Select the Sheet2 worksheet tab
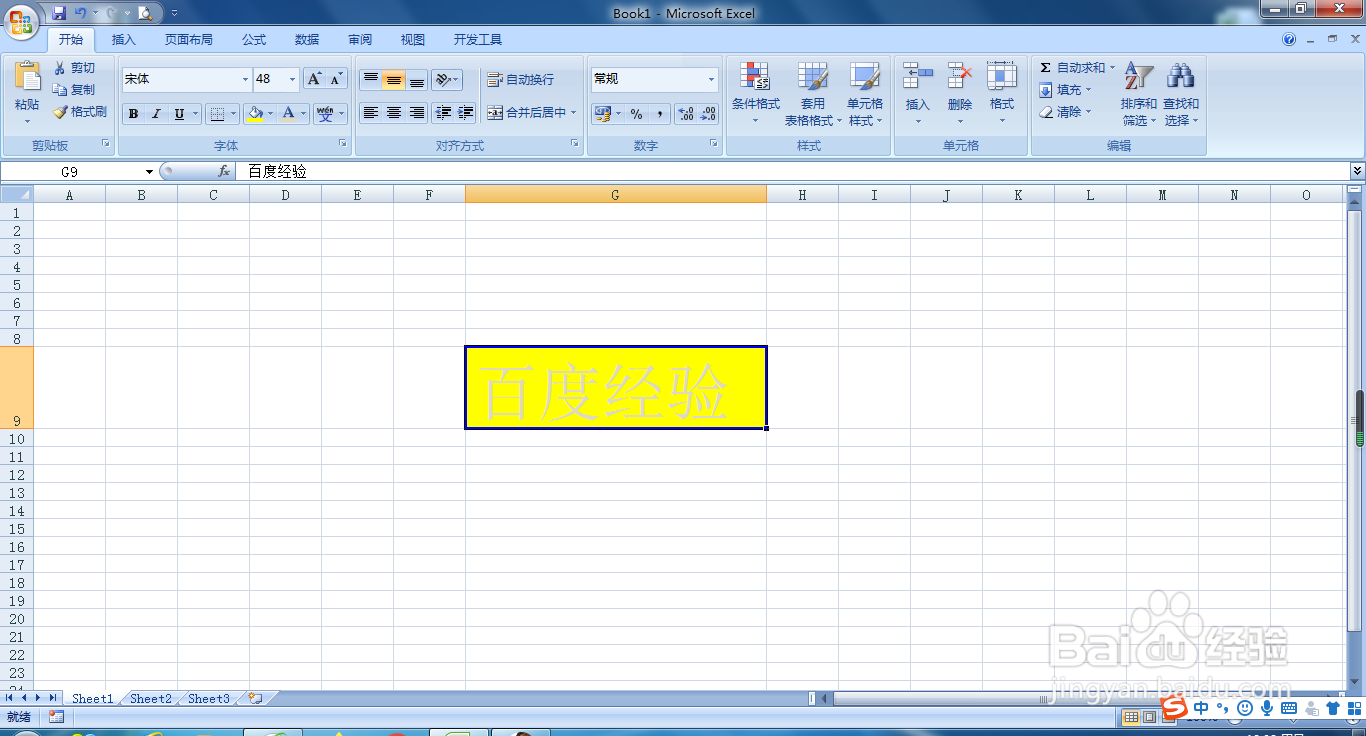Viewport: 1366px width, 736px height. (151, 699)
